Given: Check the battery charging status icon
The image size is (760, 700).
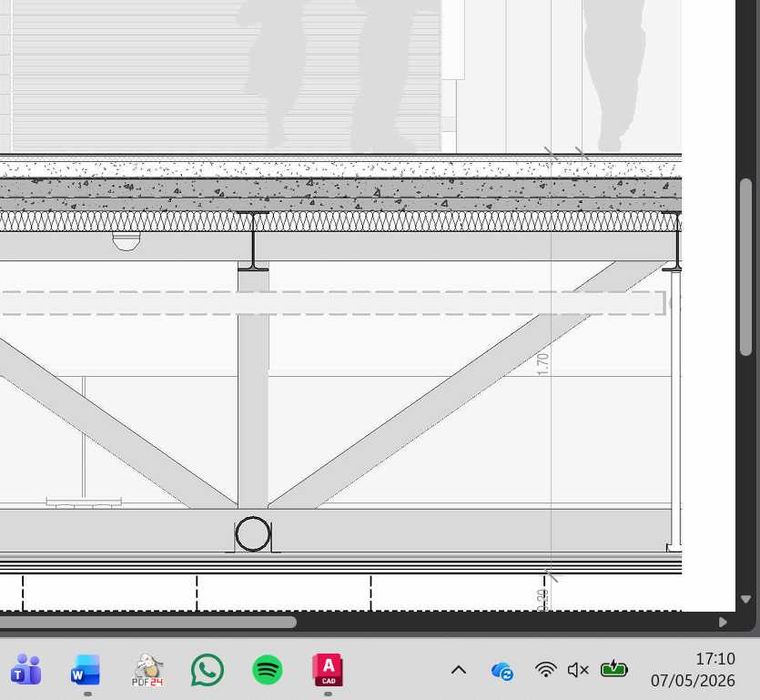Looking at the screenshot, I should [614, 669].
